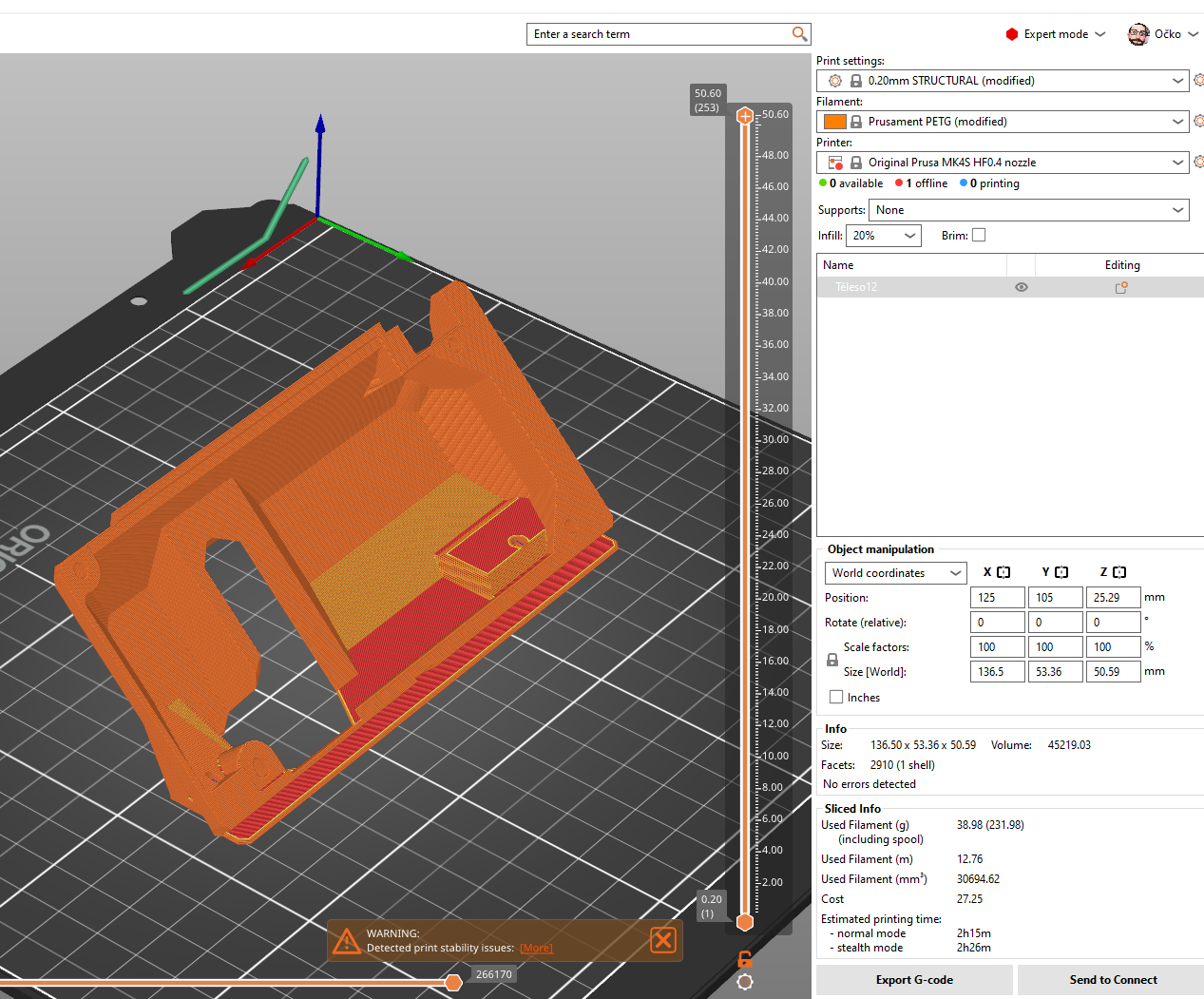This screenshot has height=999, width=1204.
Task: Click the plus icon atop layer slider
Action: point(745,116)
